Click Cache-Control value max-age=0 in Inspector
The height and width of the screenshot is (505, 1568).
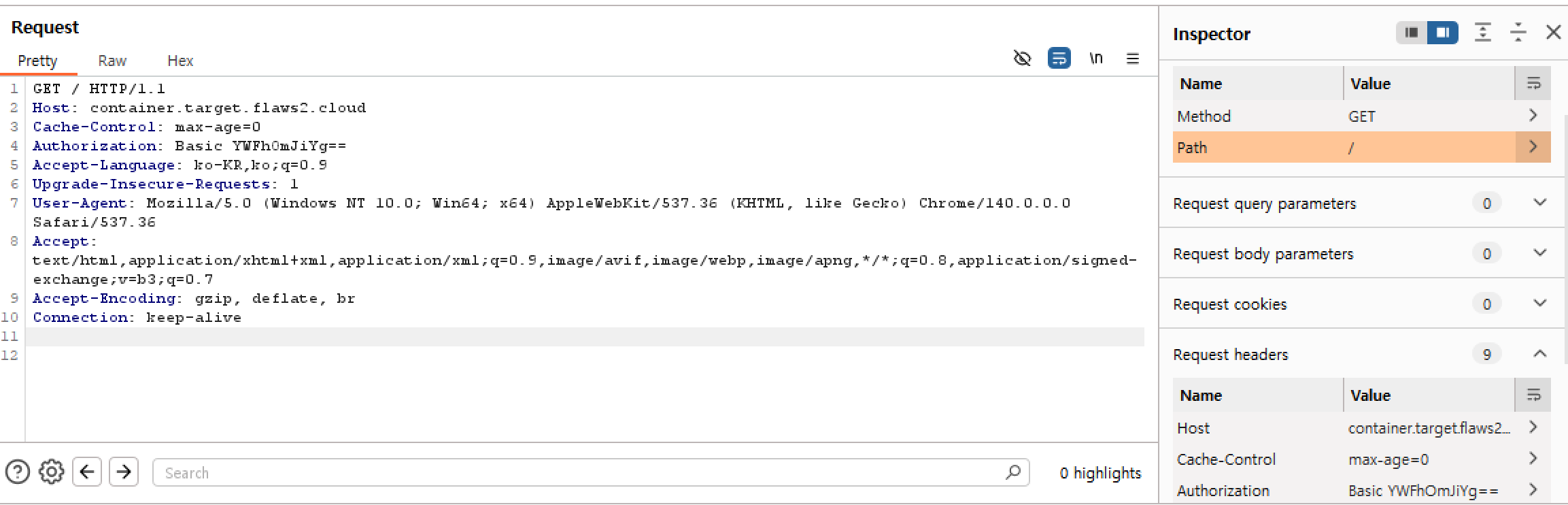tap(1388, 460)
